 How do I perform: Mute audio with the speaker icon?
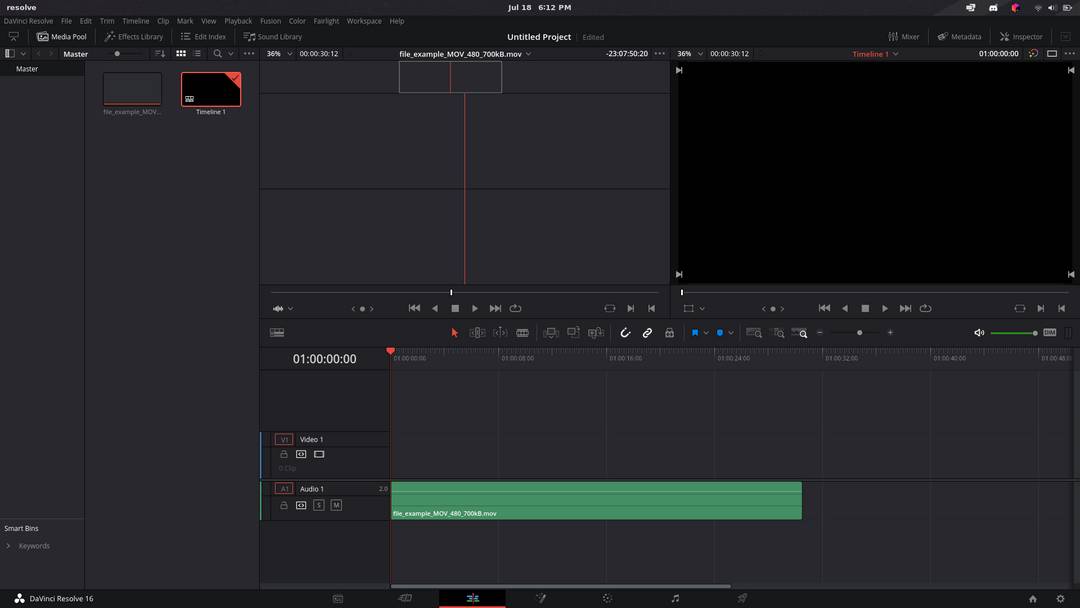click(979, 333)
